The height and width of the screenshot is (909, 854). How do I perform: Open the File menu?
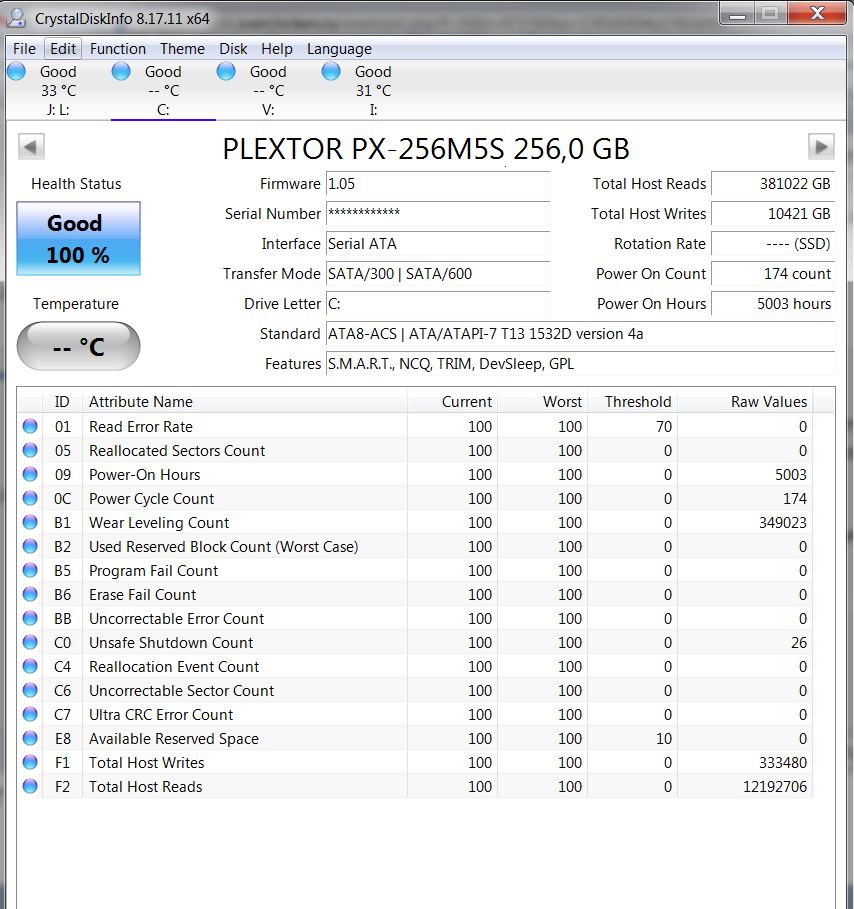pos(24,49)
